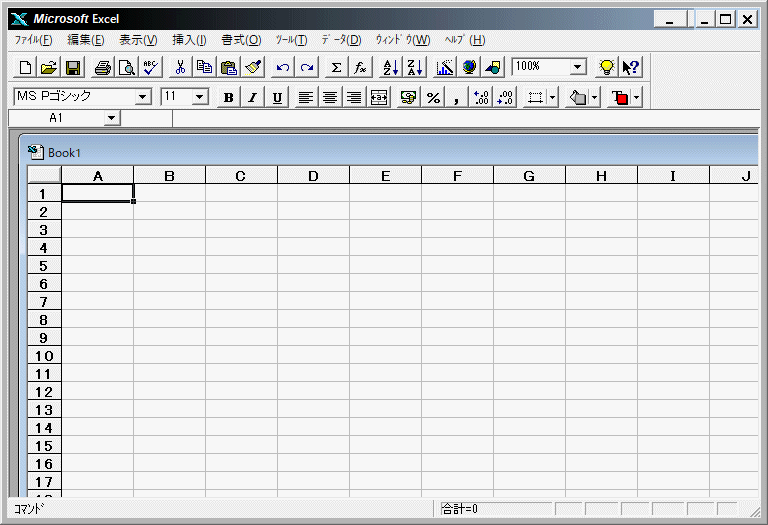Select column H header
This screenshot has height=525, width=768.
pos(601,175)
